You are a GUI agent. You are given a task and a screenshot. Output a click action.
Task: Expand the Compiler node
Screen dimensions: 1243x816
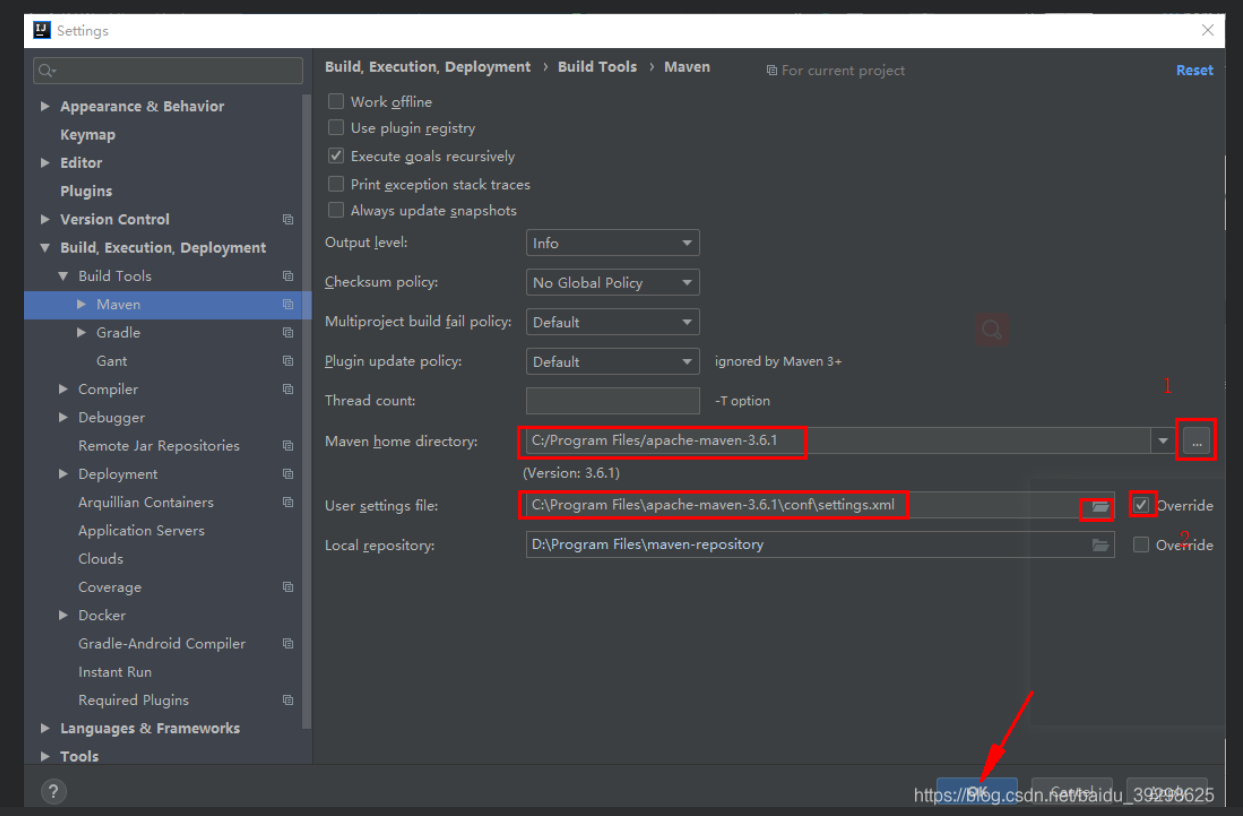click(x=63, y=389)
